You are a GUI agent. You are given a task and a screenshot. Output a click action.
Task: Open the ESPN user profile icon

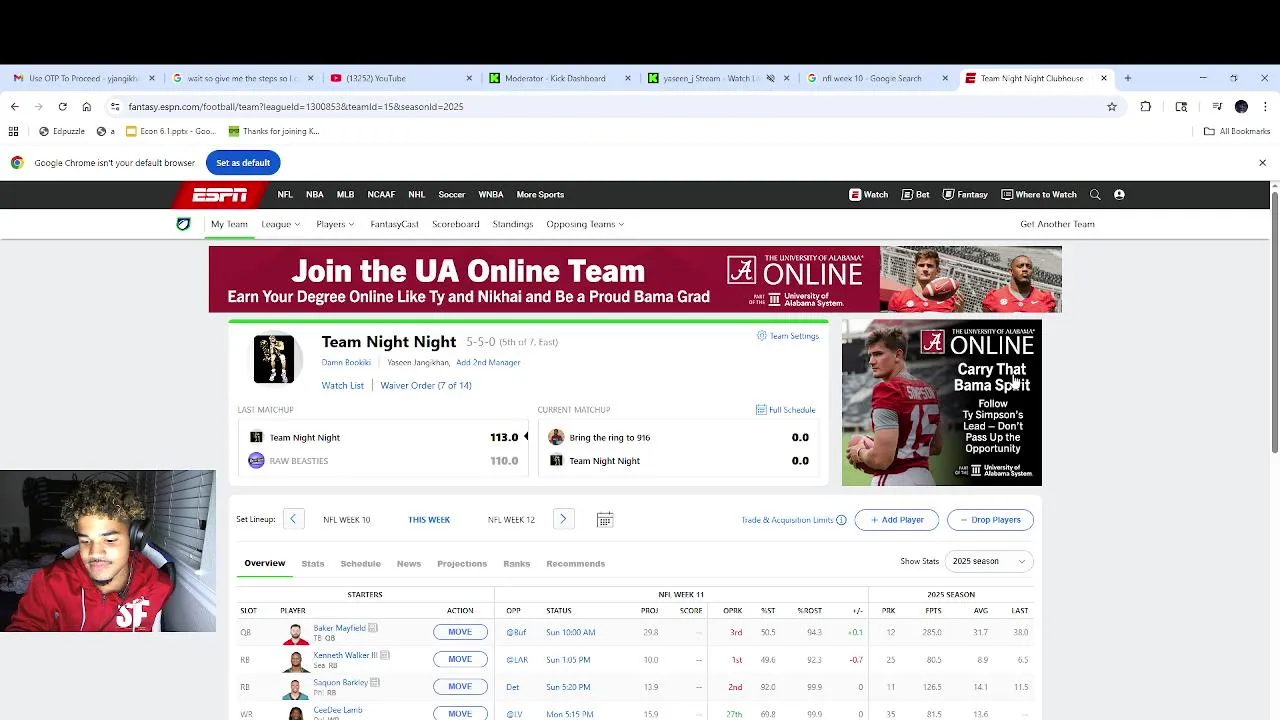(x=1119, y=195)
